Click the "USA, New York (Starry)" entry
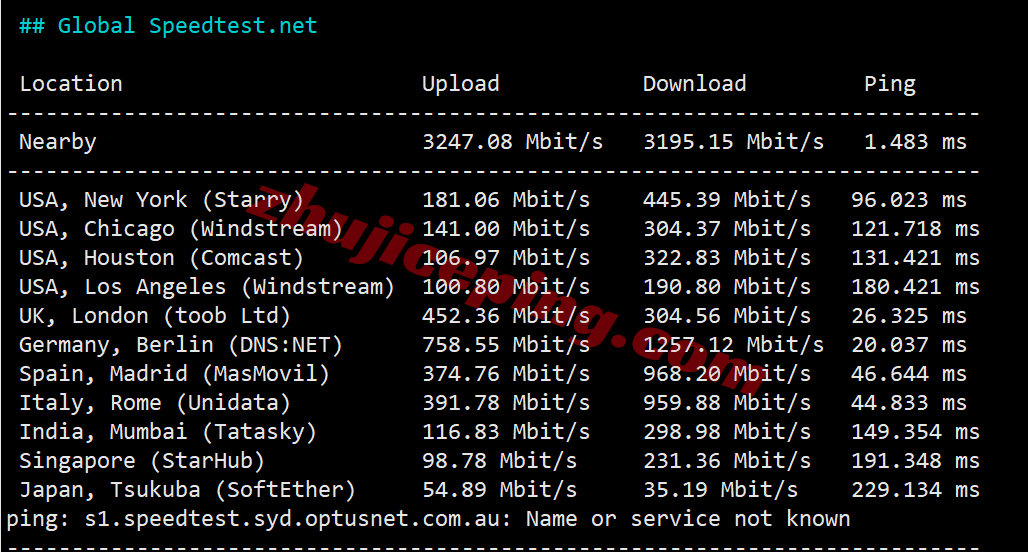 (x=161, y=200)
